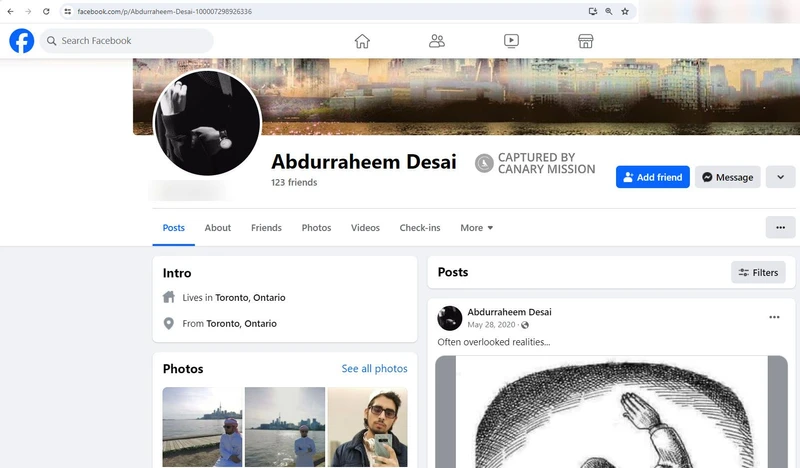Viewport: 800px width, 468px height.
Task: Open site information icon in address bar
Action: tap(67, 11)
